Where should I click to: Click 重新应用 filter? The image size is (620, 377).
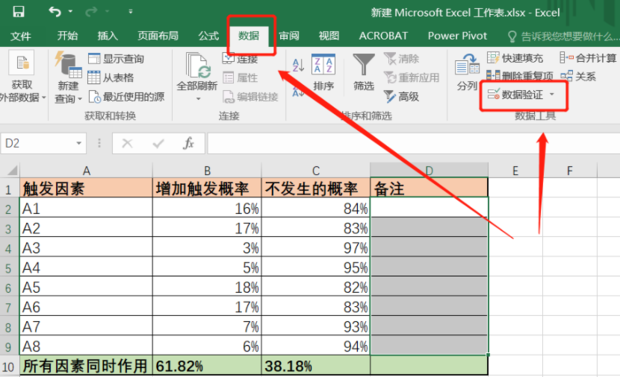tap(412, 78)
